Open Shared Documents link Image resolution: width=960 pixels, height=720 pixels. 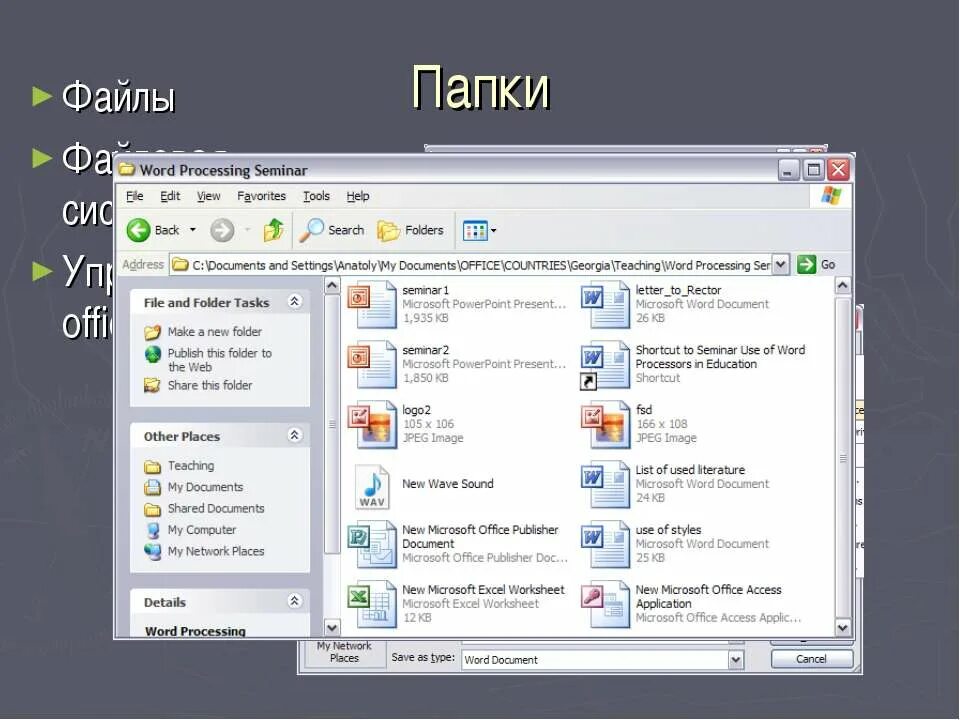tap(216, 509)
